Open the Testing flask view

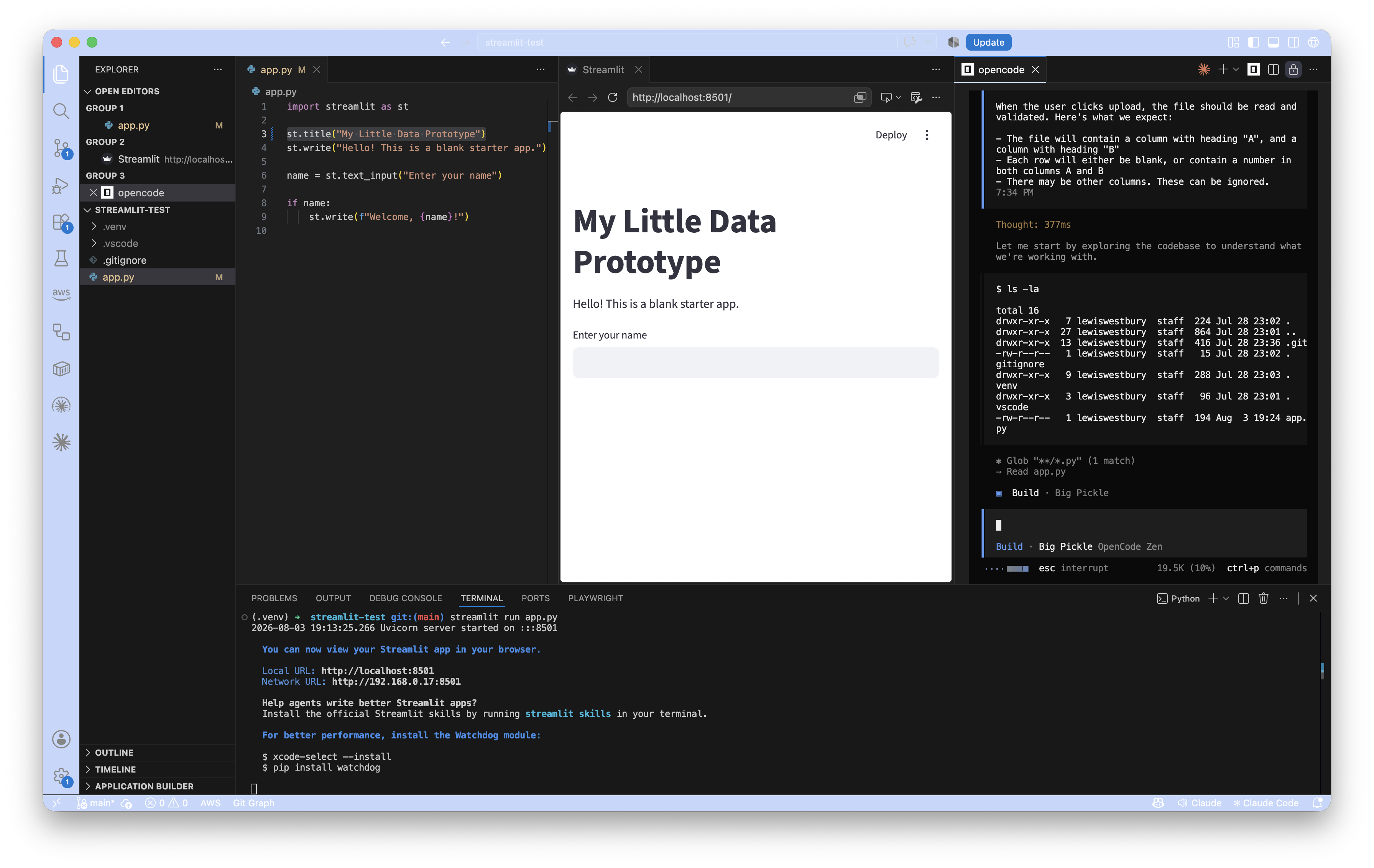[61, 258]
